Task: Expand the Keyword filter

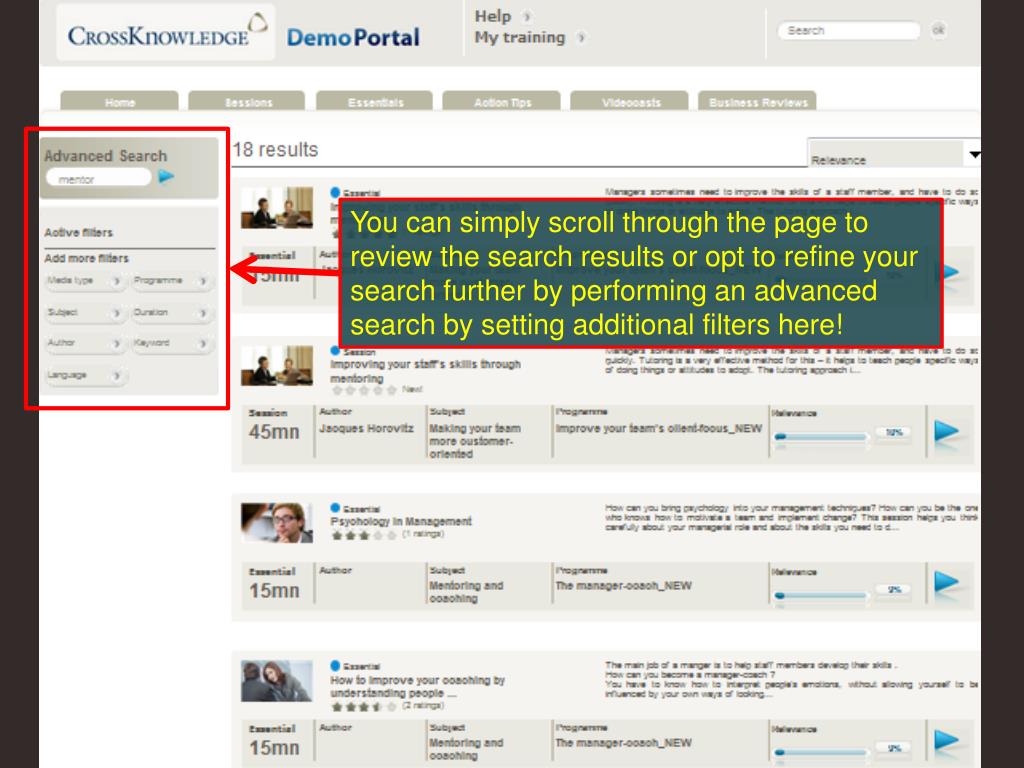Action: click(172, 343)
